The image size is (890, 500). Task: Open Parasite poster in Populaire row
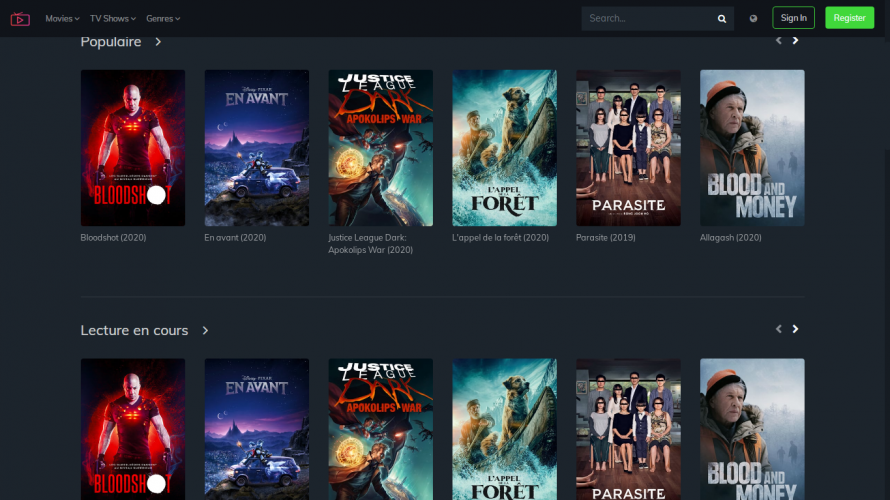(x=628, y=148)
